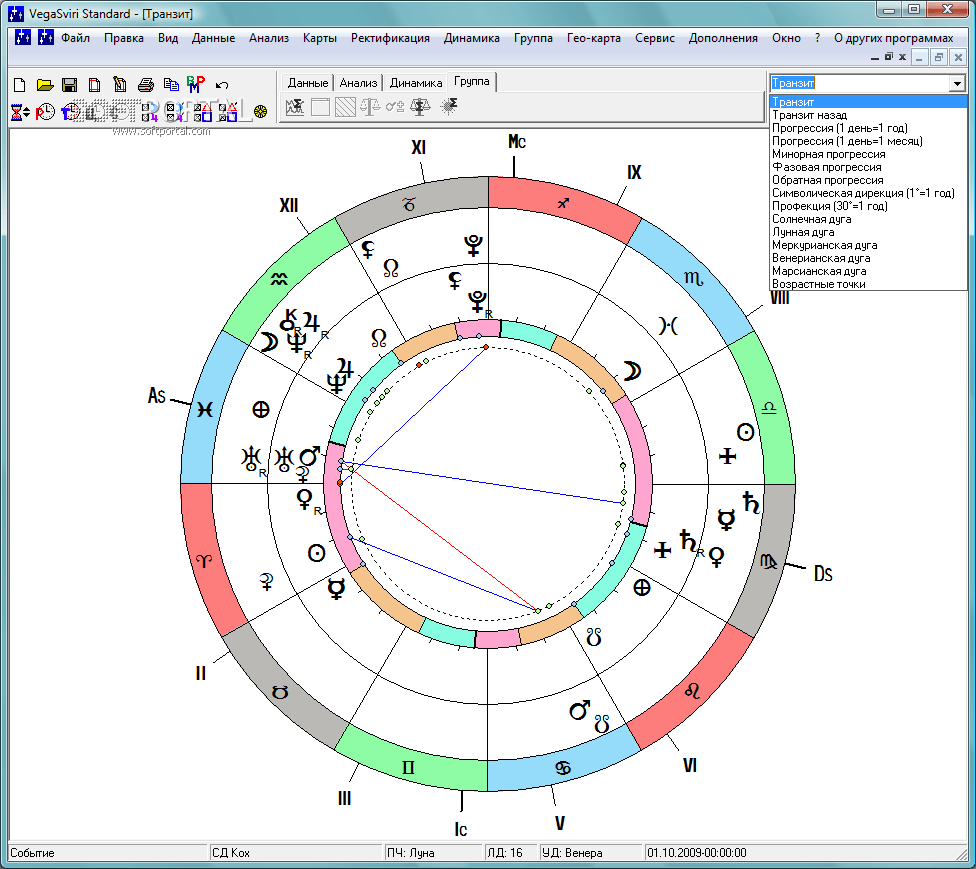
Task: Click the red document icon
Action: [x=95, y=85]
